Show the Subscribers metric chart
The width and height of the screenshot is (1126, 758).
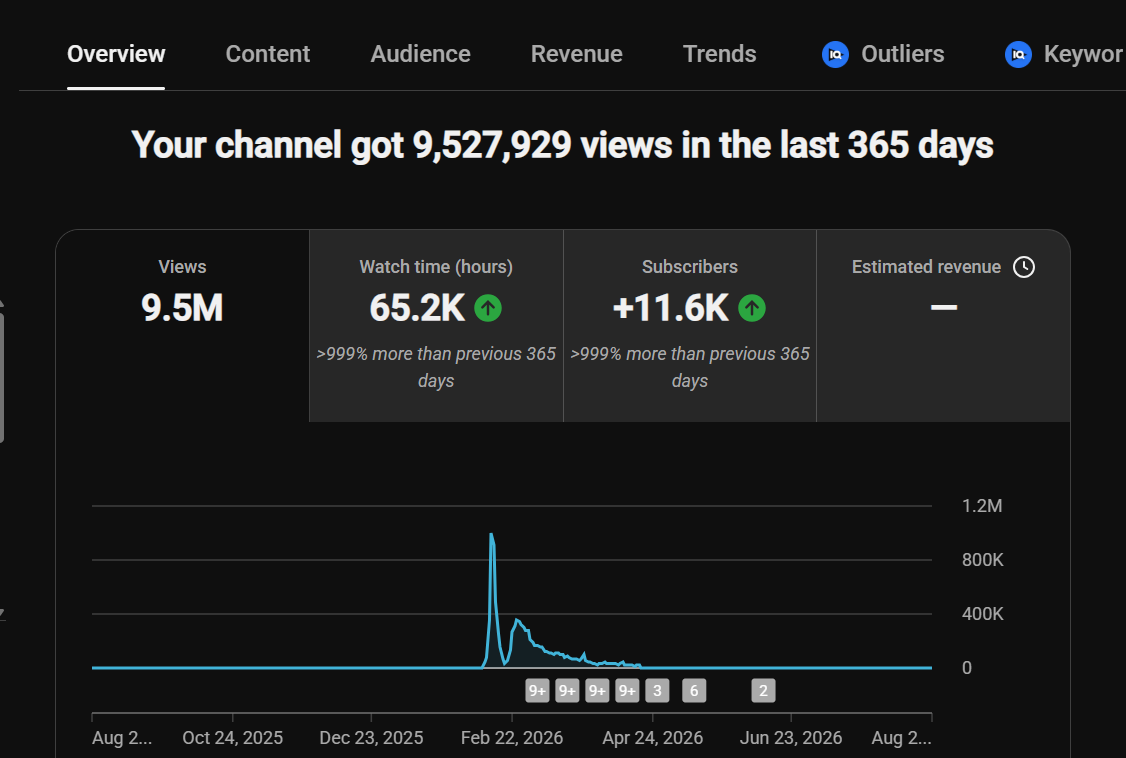click(690, 326)
